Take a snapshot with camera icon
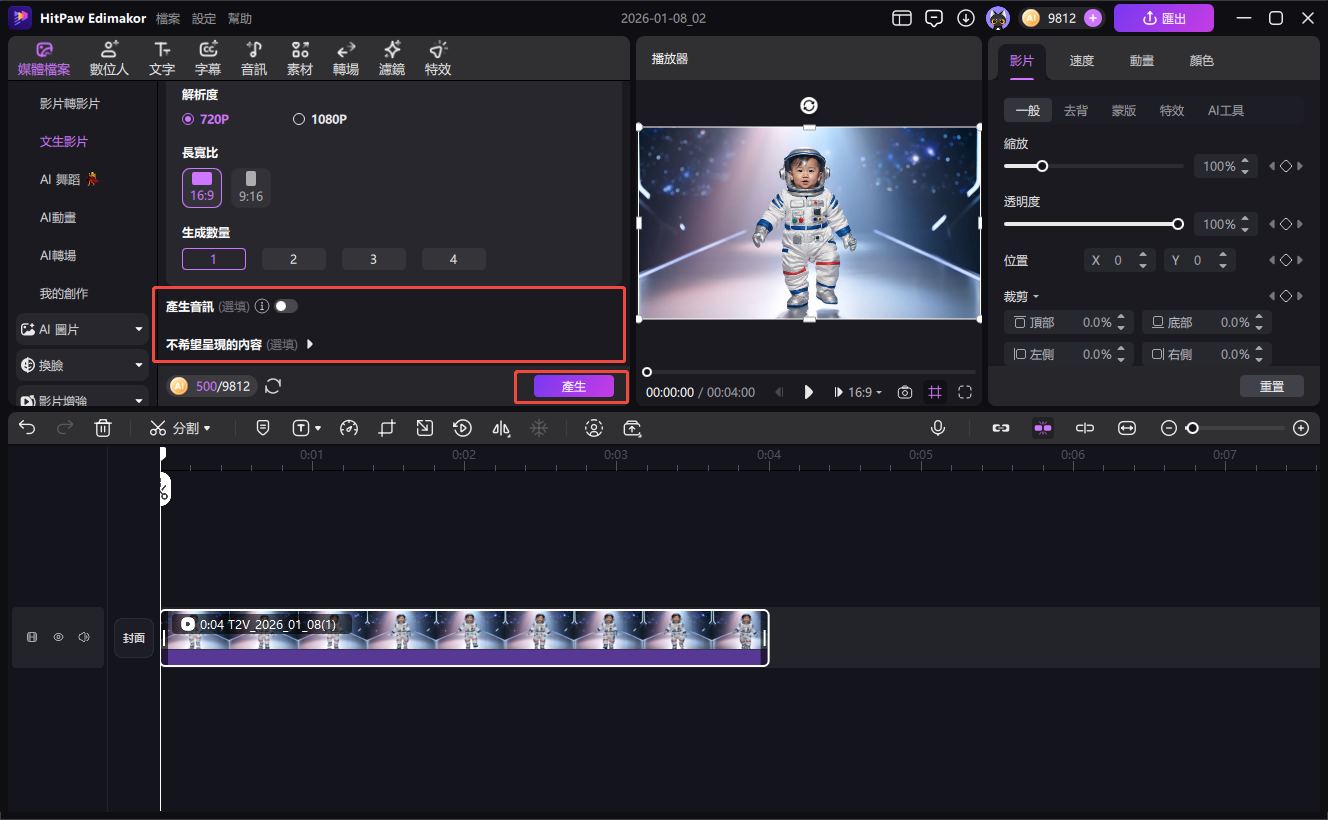 905,392
